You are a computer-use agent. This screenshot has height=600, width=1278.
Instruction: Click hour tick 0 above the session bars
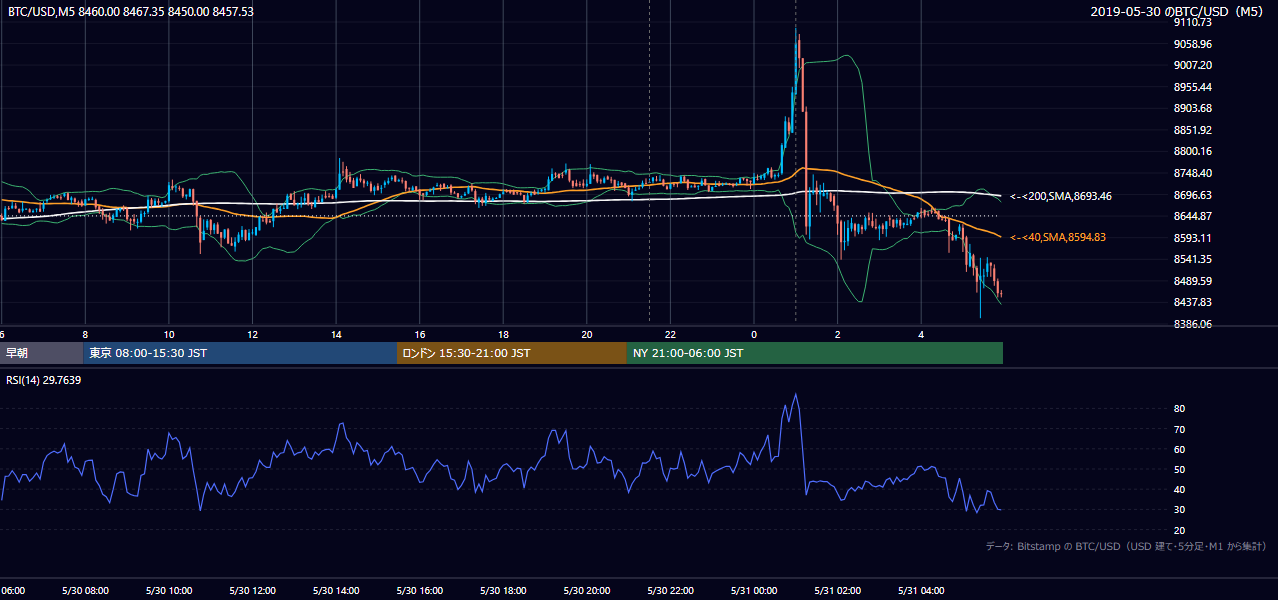pos(754,334)
